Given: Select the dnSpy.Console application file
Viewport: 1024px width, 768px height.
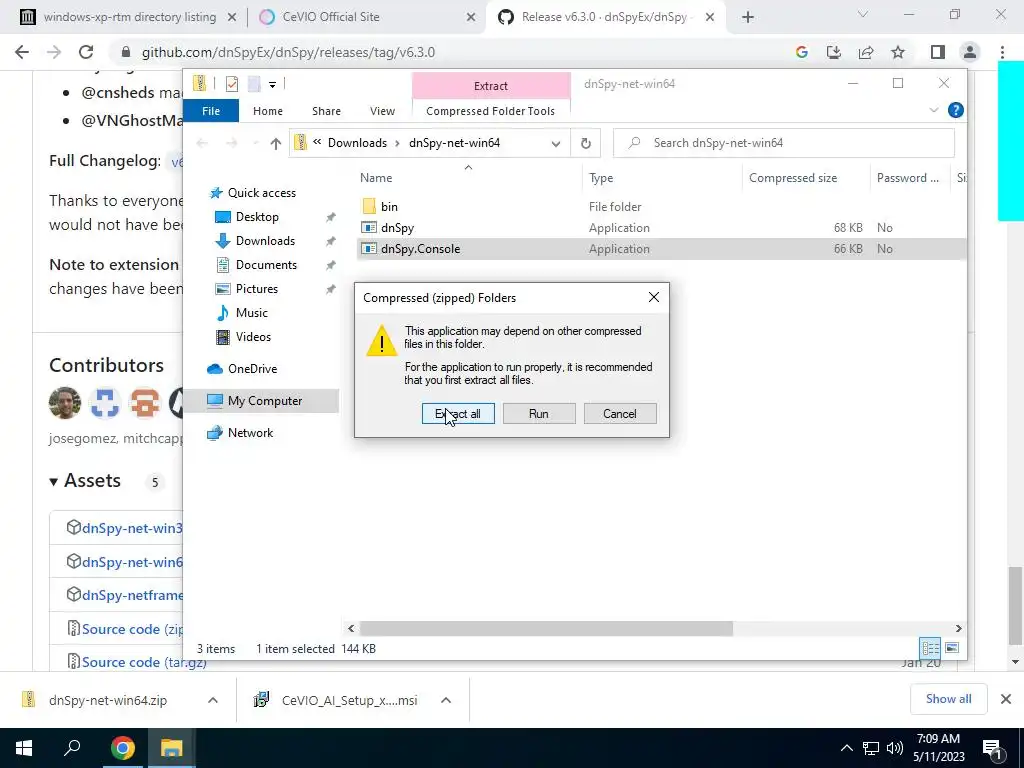Looking at the screenshot, I should pyautogui.click(x=420, y=249).
